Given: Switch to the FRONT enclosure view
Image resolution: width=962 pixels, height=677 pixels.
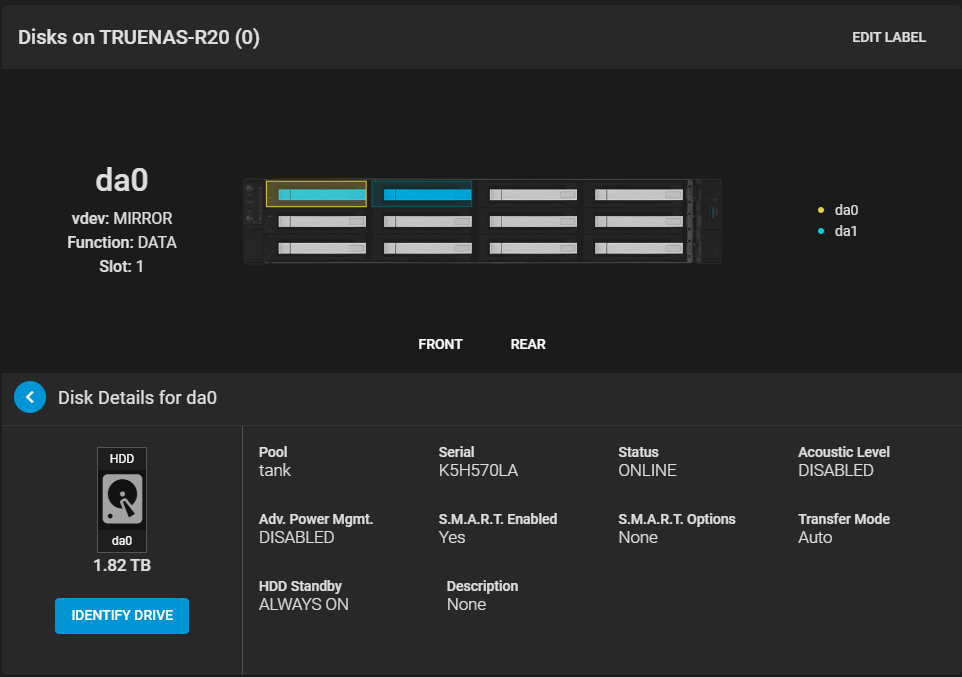Looking at the screenshot, I should click(x=441, y=344).
